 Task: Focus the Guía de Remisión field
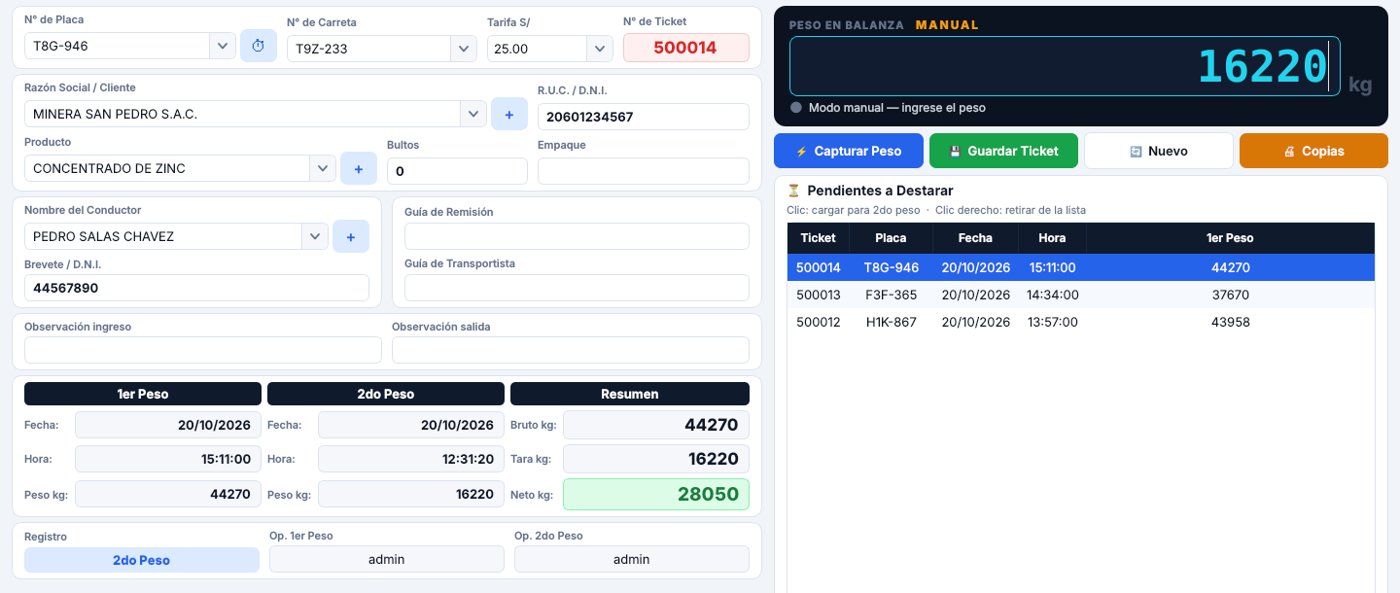tap(576, 236)
